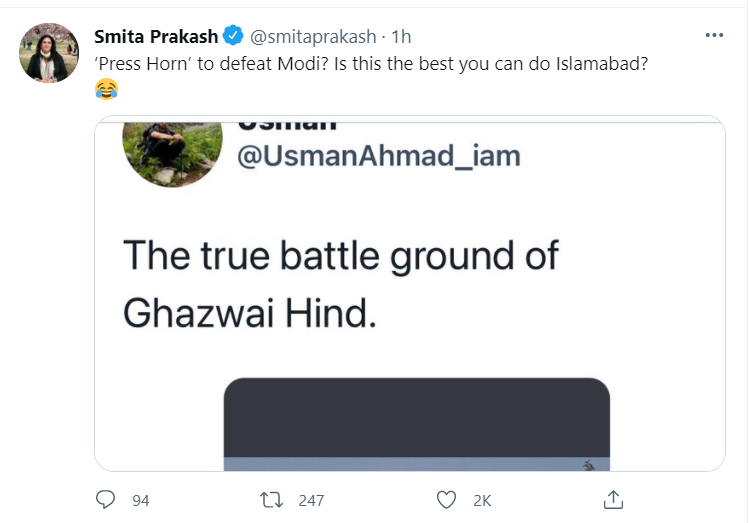Open the tweet's more options menu

click(x=714, y=35)
